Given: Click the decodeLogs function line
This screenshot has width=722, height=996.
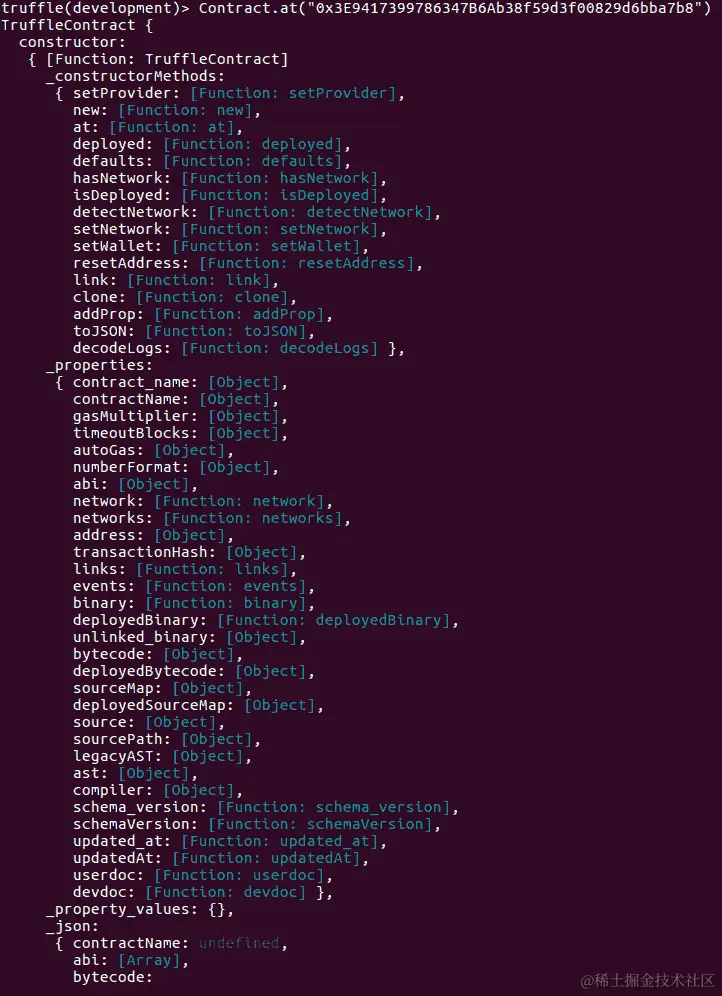Looking at the screenshot, I should (239, 348).
